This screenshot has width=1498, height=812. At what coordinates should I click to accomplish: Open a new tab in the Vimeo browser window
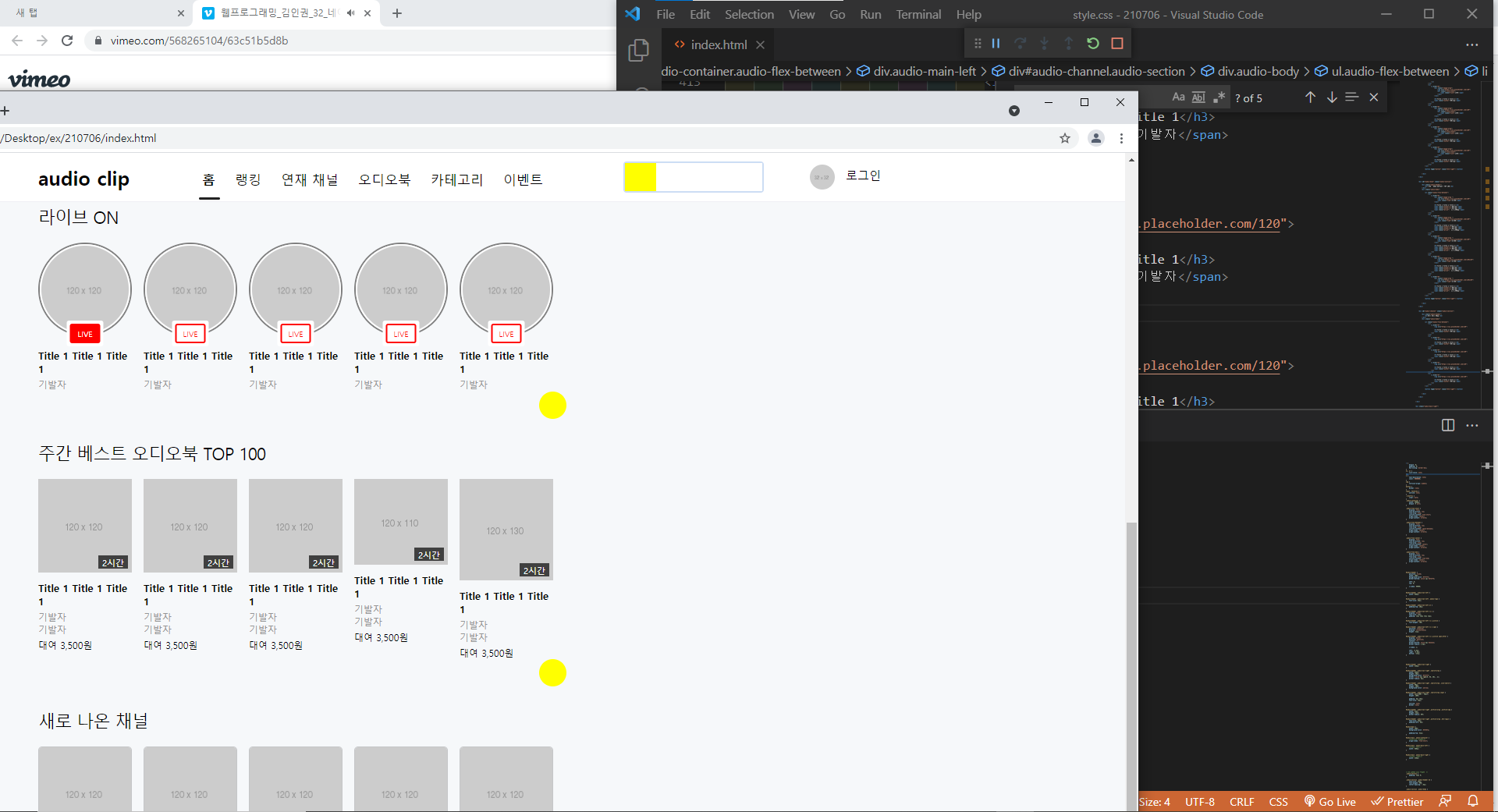396,13
